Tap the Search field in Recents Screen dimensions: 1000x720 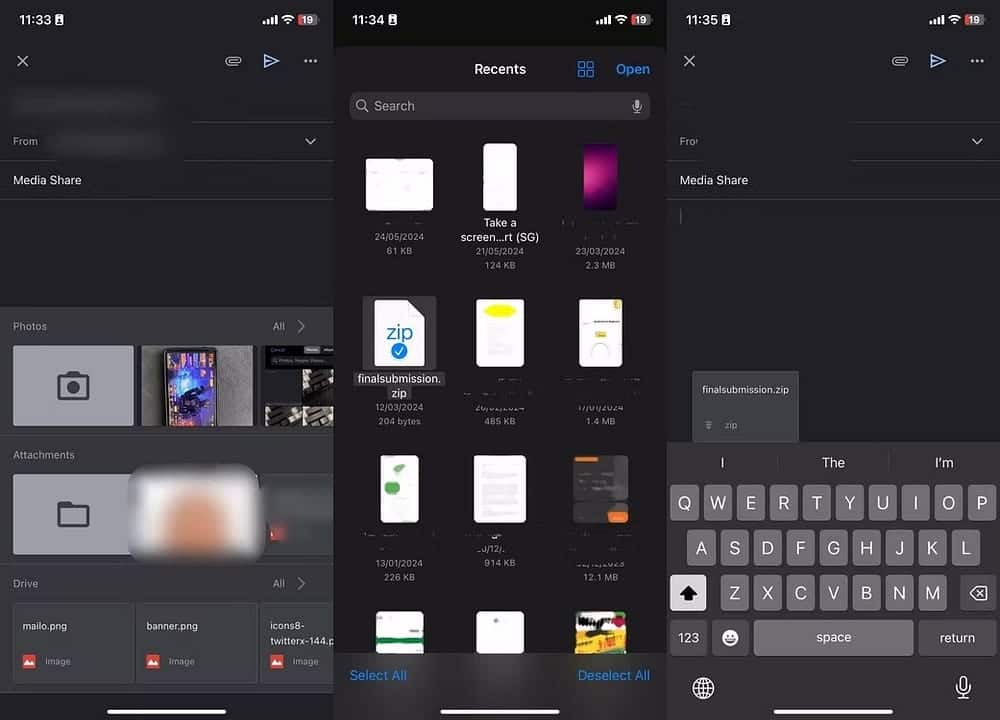pyautogui.click(x=499, y=106)
